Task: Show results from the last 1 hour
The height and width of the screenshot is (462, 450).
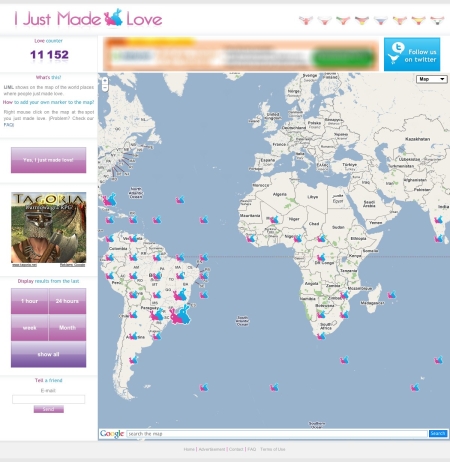Action: coord(30,301)
